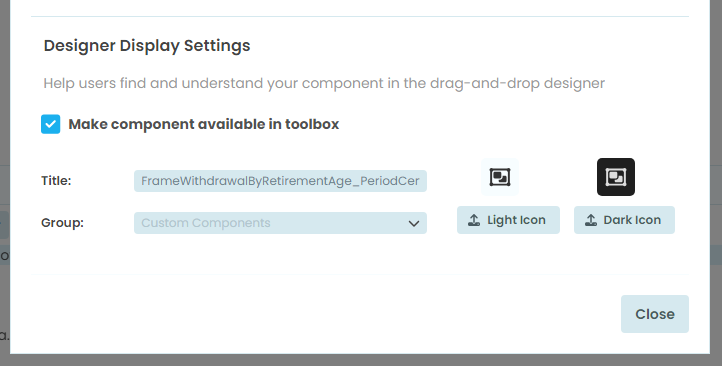Click the upload arrow in Light Icon button
The image size is (722, 366).
click(474, 220)
